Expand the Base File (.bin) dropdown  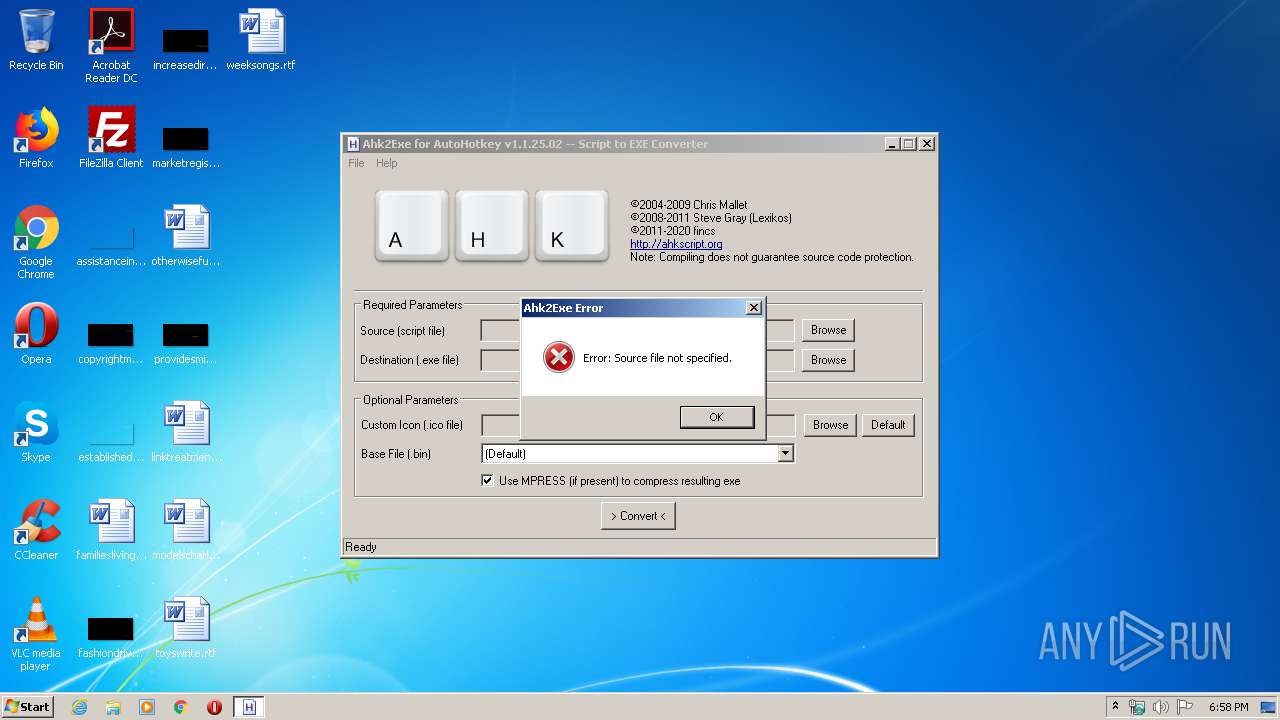click(785, 454)
